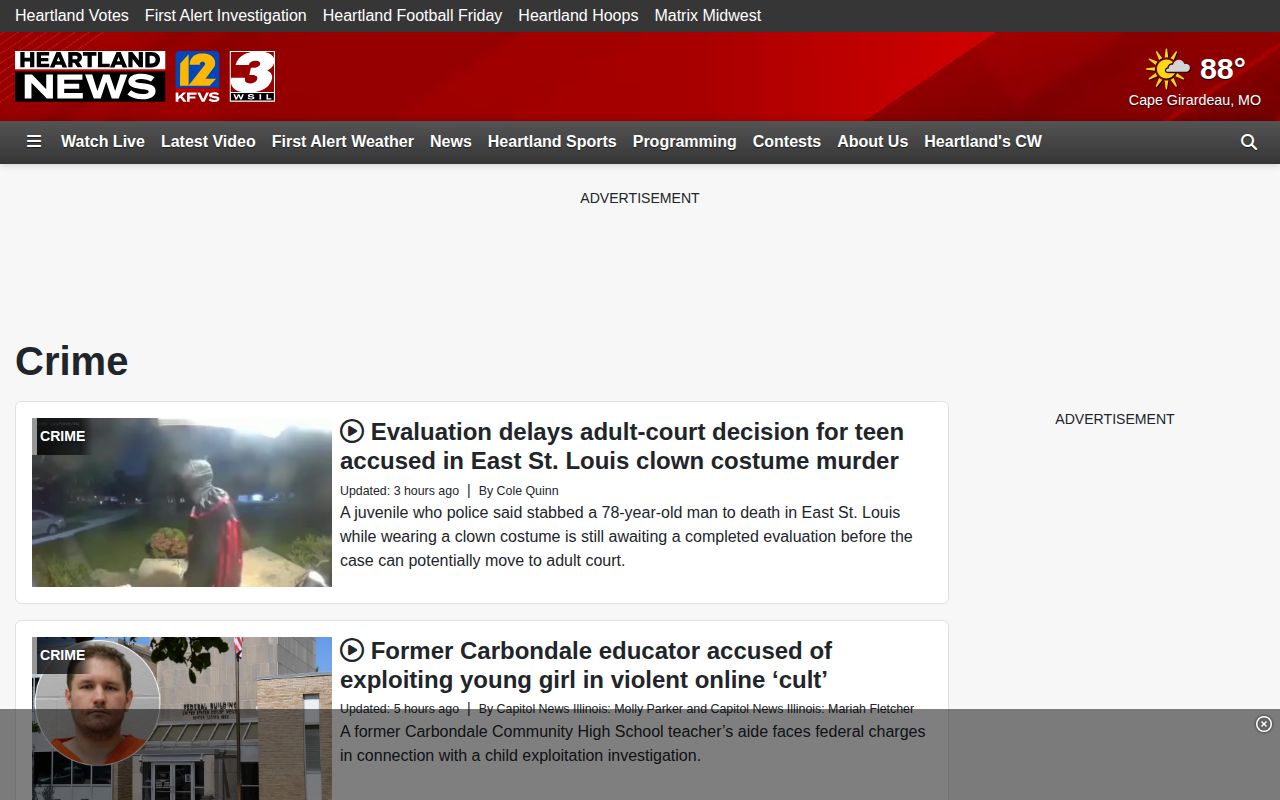Click 'Updated: 3 hours ago' text
The width and height of the screenshot is (1280, 800).
point(399,491)
